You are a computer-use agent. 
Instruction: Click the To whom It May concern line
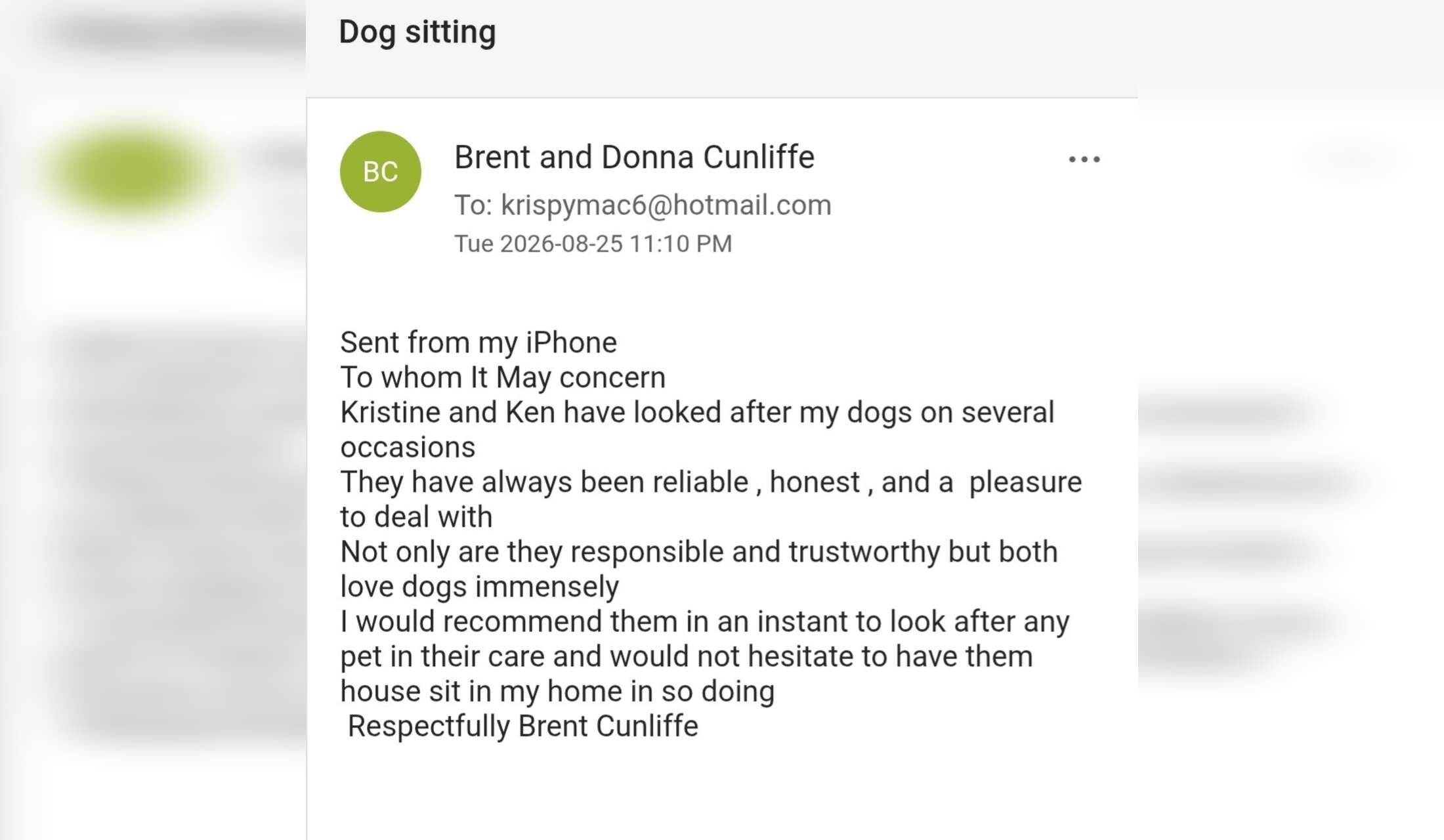[503, 377]
